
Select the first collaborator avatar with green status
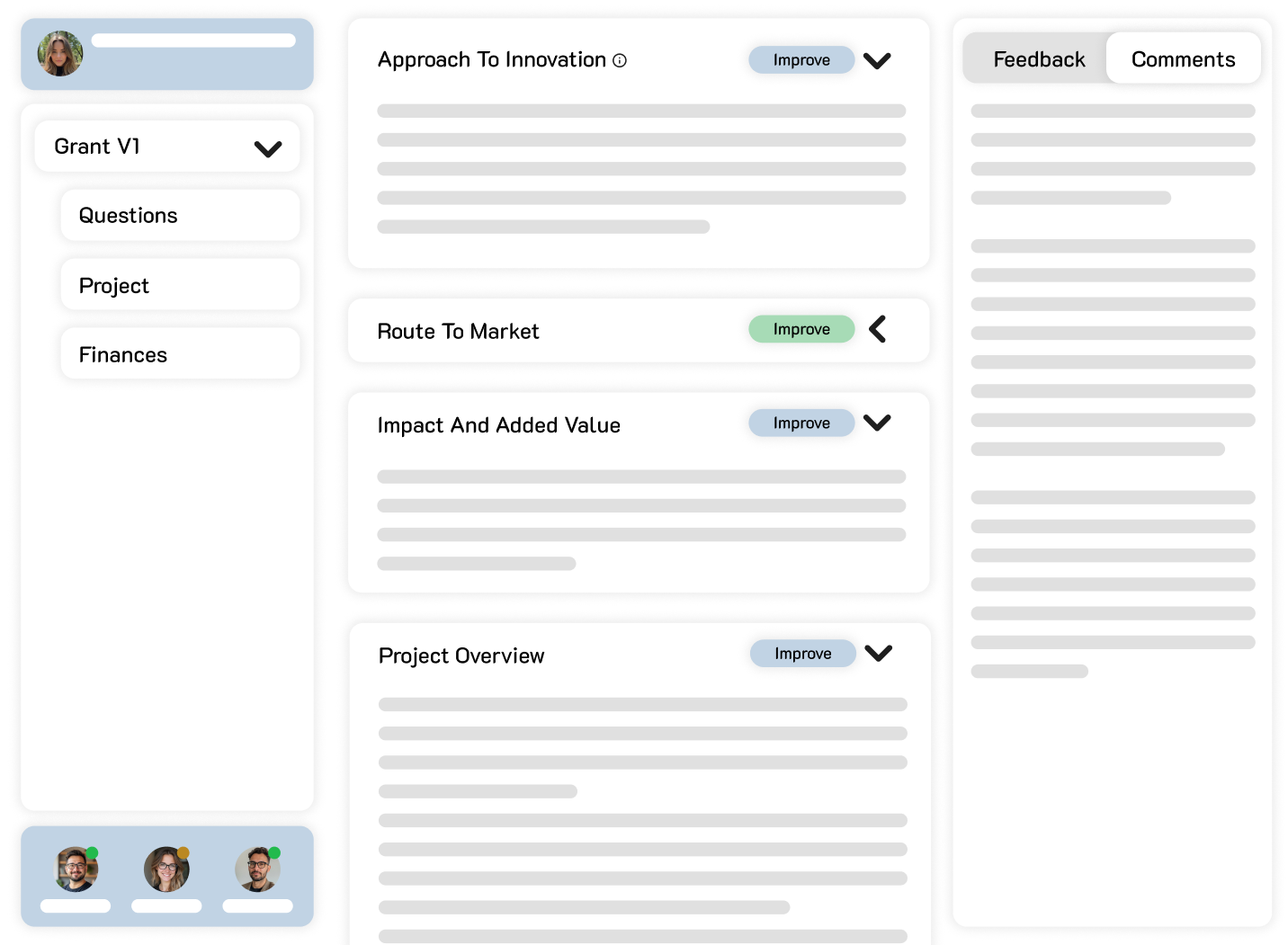(x=76, y=869)
